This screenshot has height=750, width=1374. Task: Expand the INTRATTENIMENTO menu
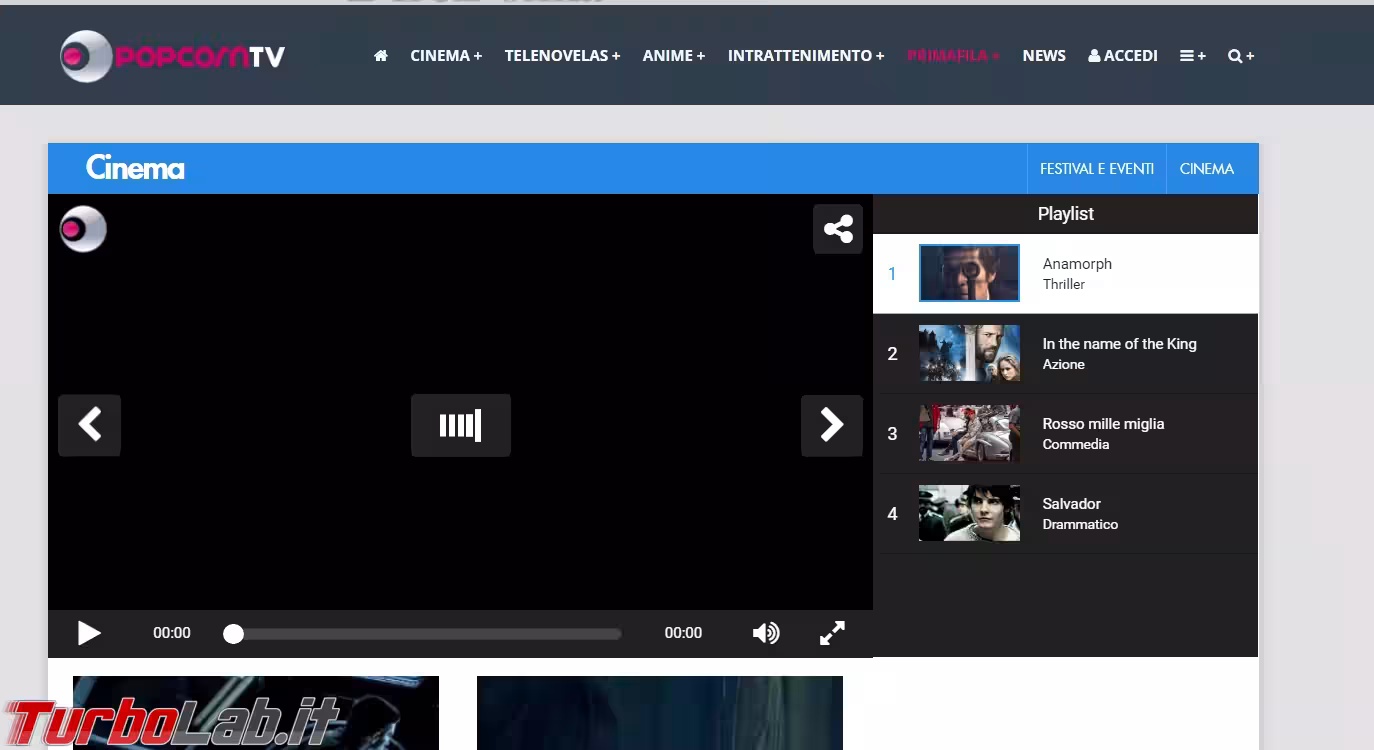[x=805, y=56]
